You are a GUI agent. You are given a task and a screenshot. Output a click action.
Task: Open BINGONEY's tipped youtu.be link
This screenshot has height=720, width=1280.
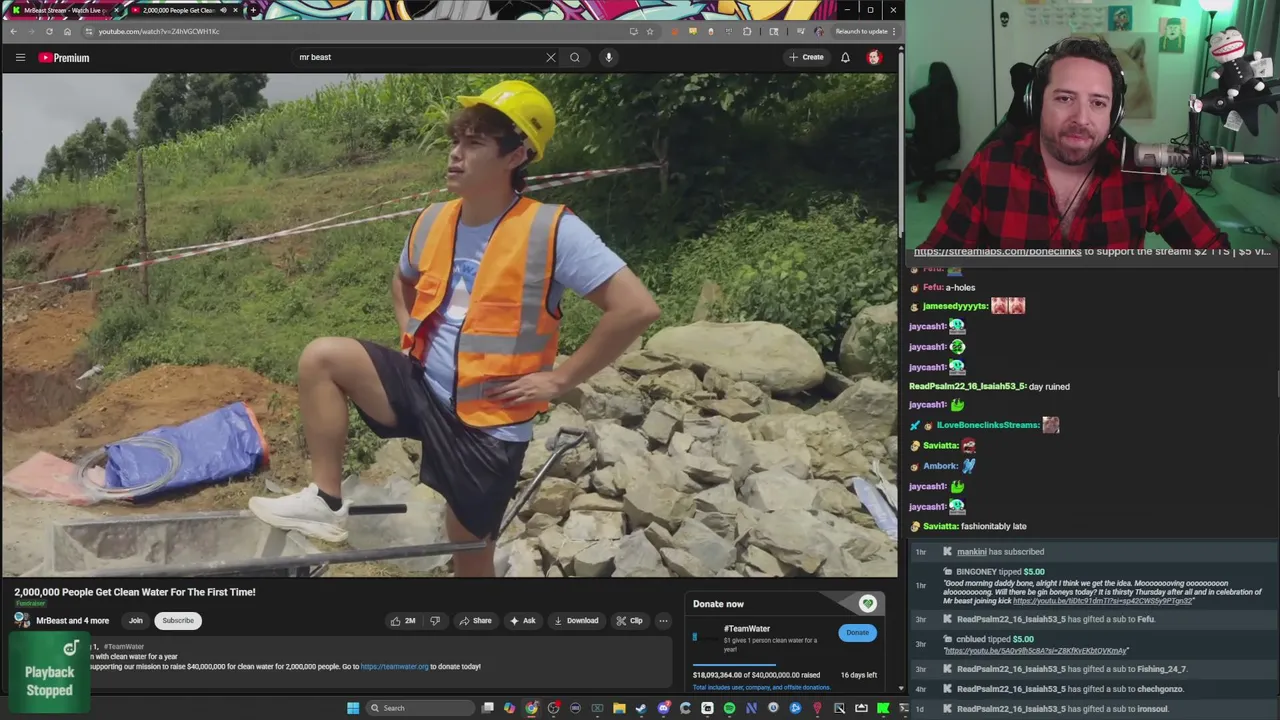[x=1103, y=601]
